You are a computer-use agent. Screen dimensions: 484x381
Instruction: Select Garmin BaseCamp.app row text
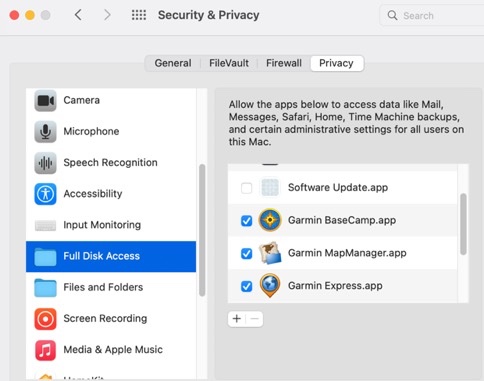click(x=342, y=220)
